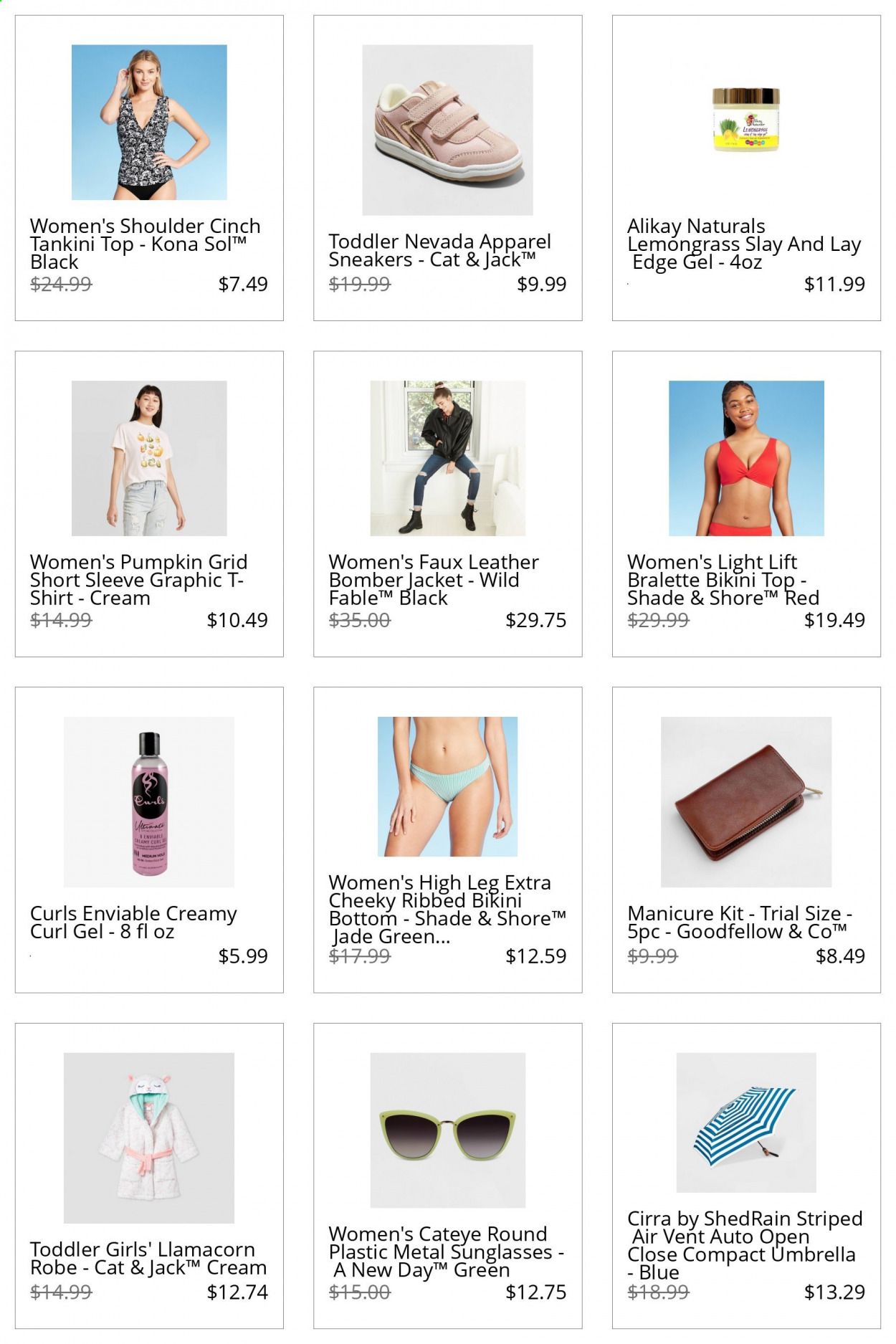Open the llamacorn robe product image
This screenshot has height=1344, width=896.
point(149,1138)
